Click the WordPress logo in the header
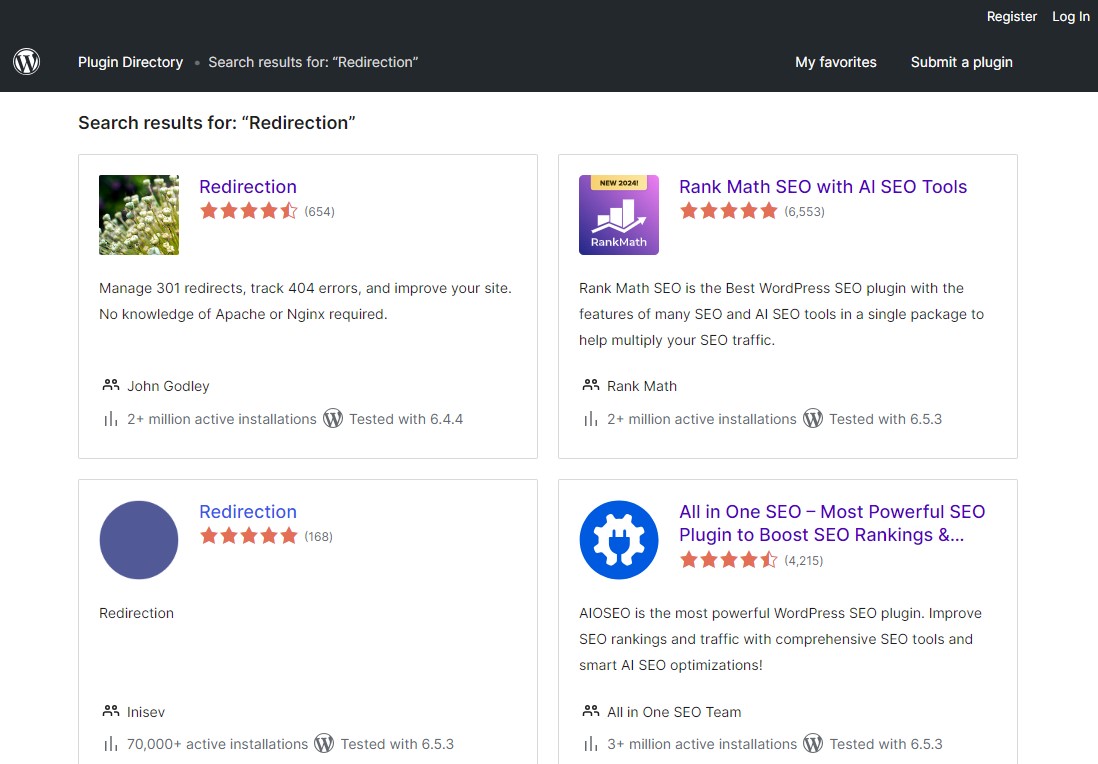The width and height of the screenshot is (1098, 764). [x=27, y=62]
